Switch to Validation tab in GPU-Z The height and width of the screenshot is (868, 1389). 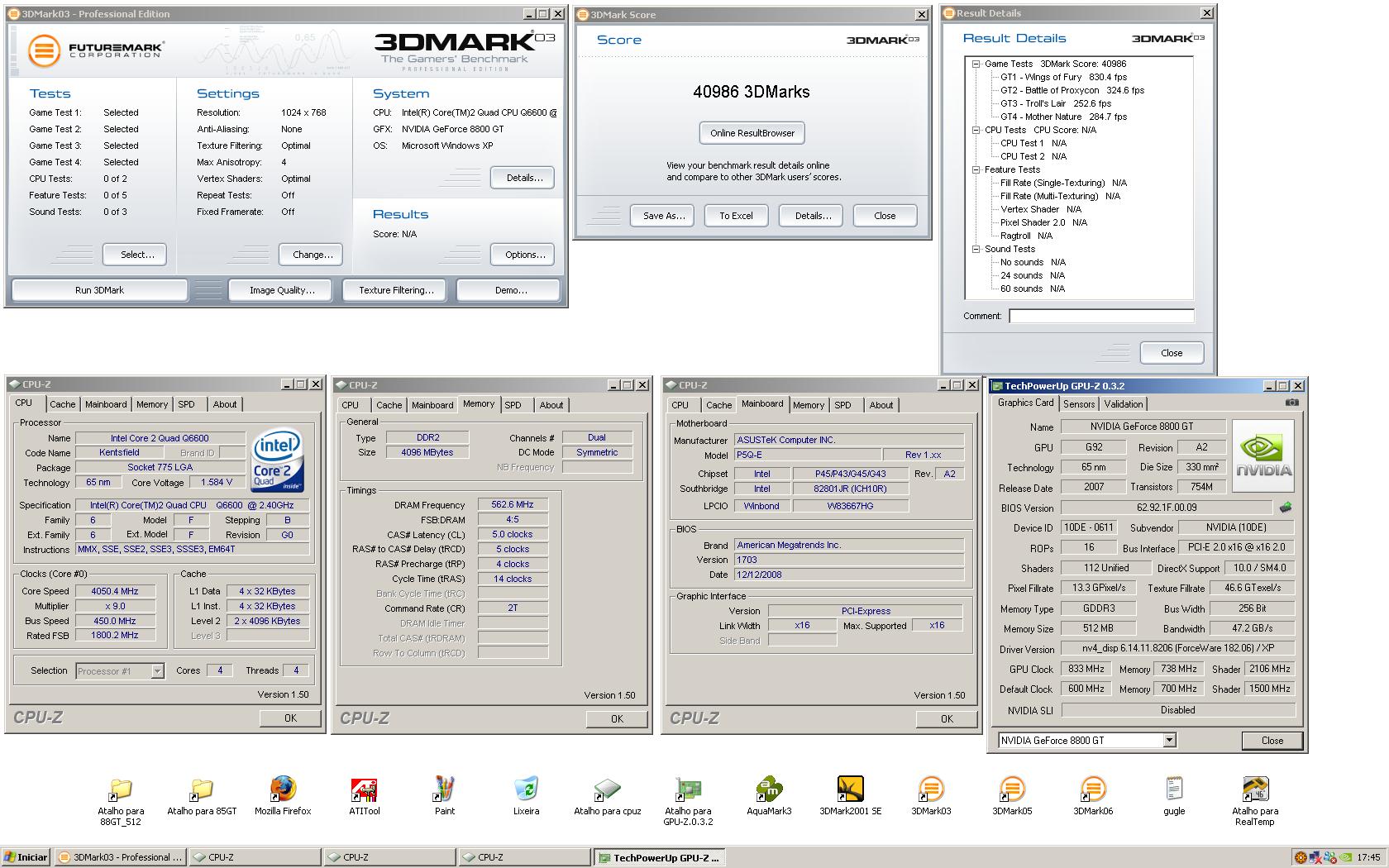(1124, 404)
